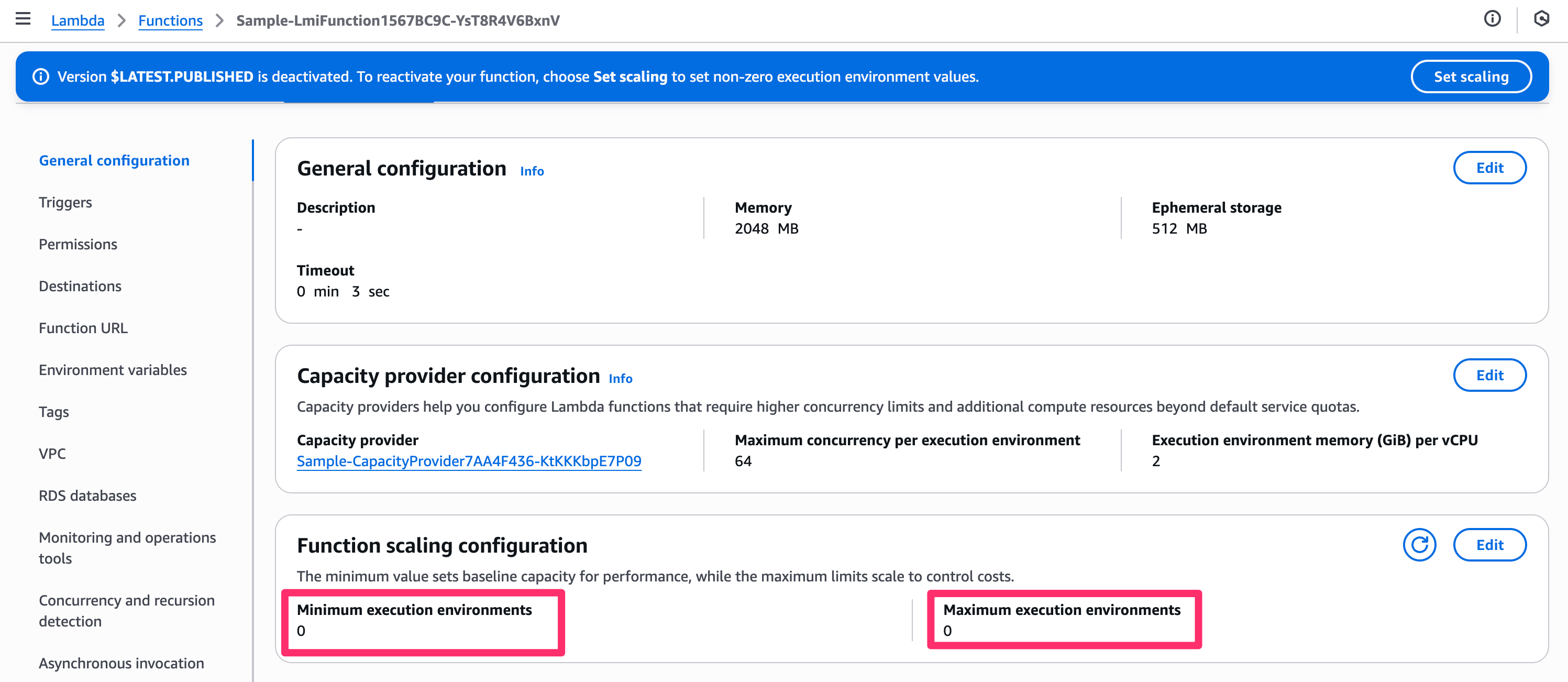Edit the Capacity provider configuration
The height and width of the screenshot is (682, 1568).
click(1489, 375)
